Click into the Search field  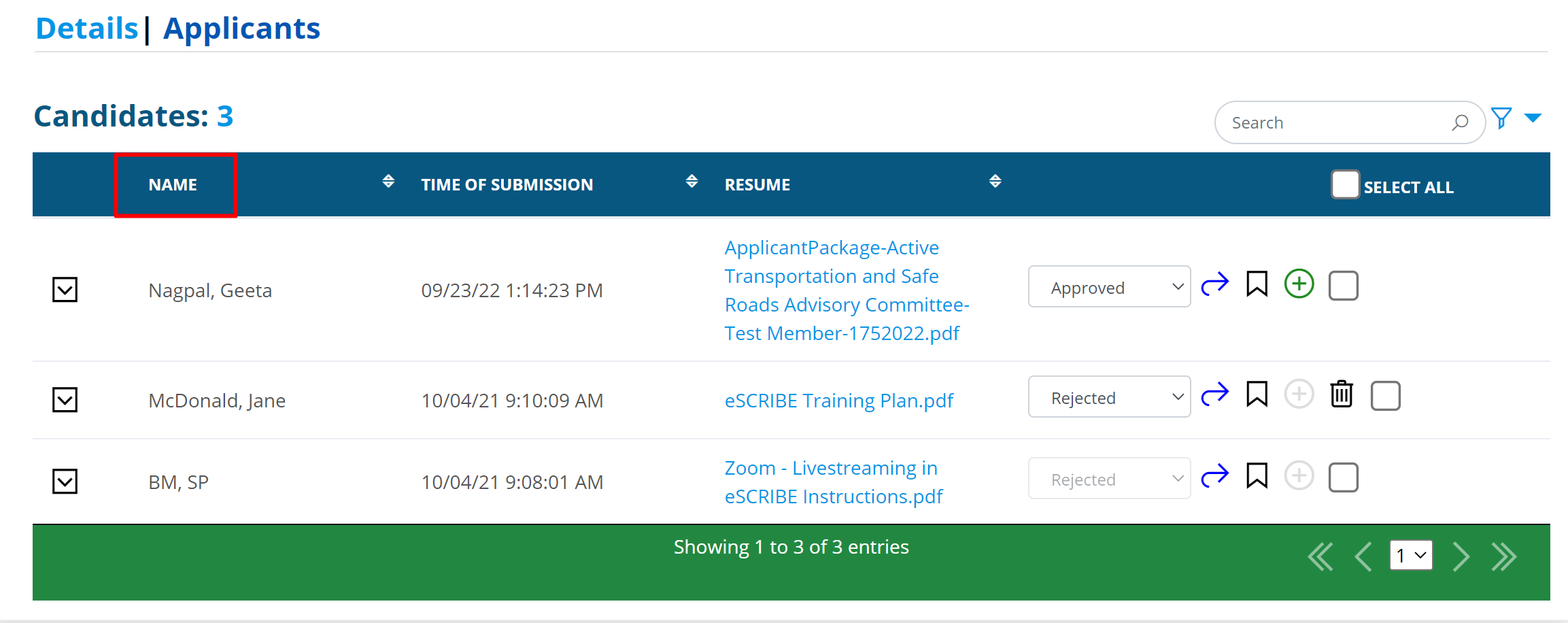[1336, 123]
